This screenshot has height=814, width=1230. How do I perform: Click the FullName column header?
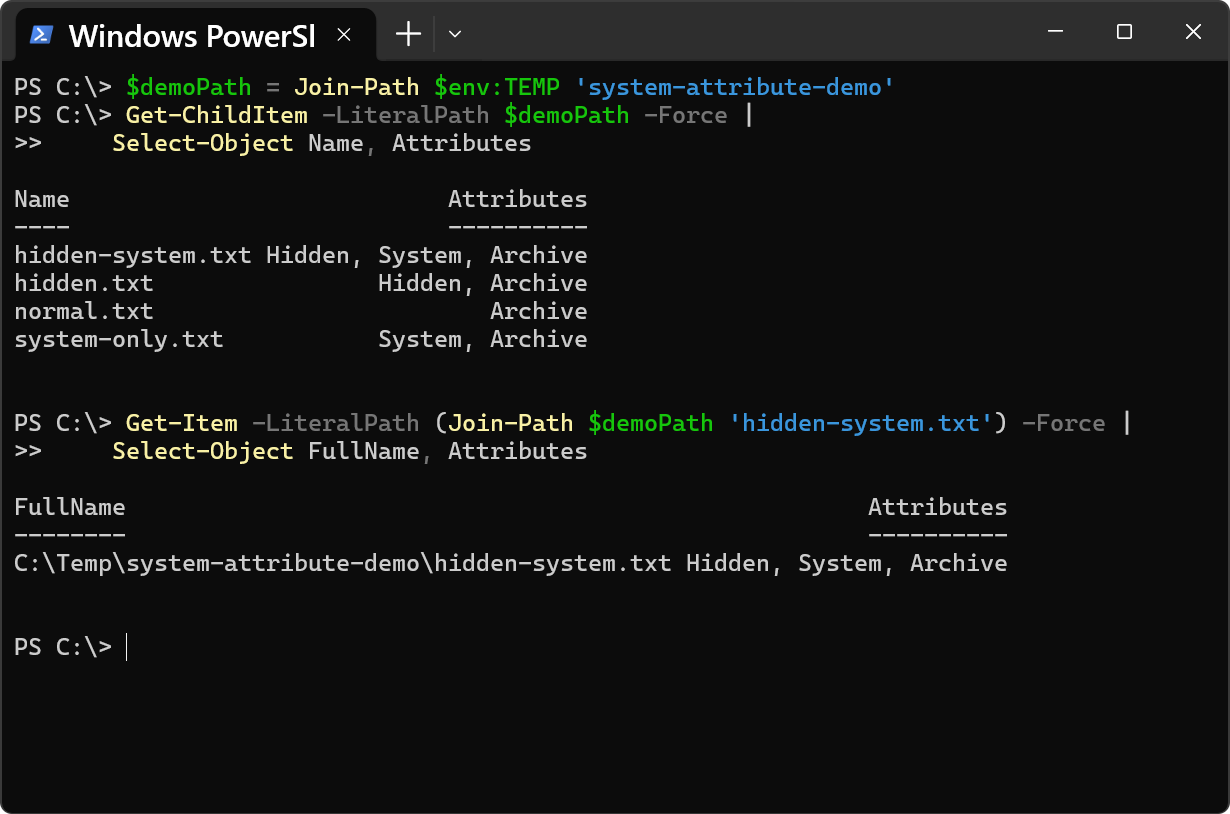tap(70, 507)
